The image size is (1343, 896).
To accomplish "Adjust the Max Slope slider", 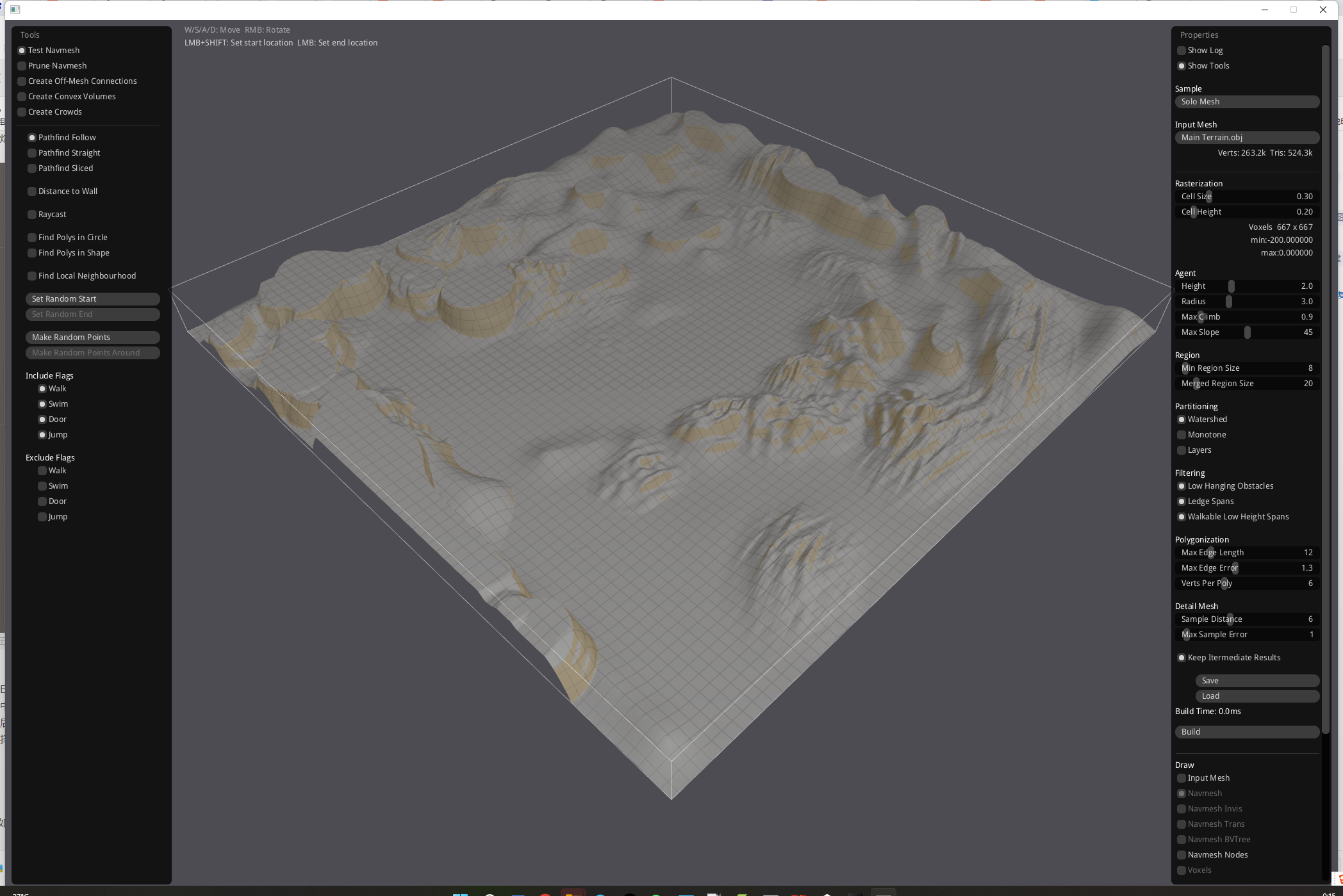I will pyautogui.click(x=1247, y=332).
